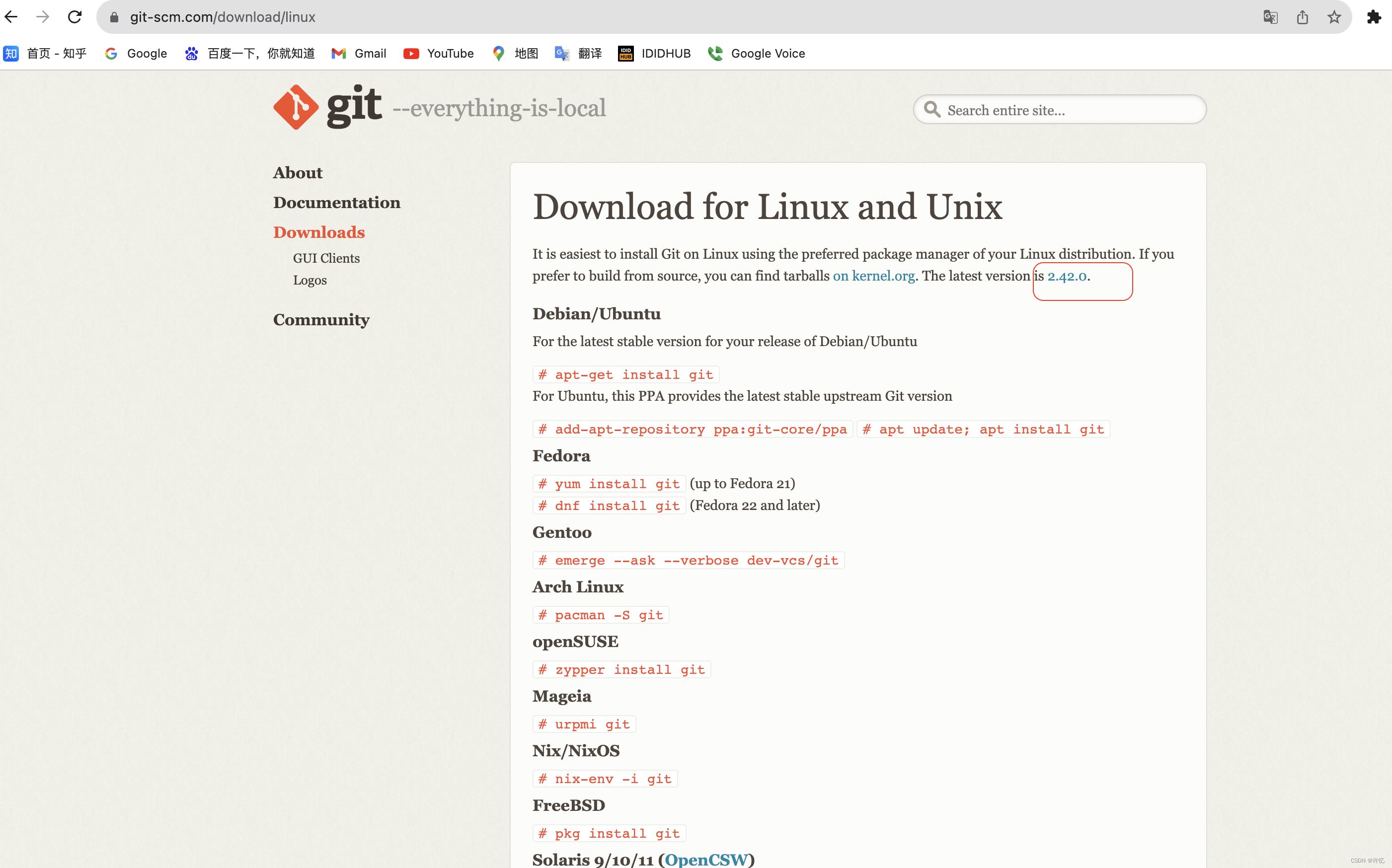Image resolution: width=1392 pixels, height=868 pixels.
Task: Click the search magnifier icon
Action: click(932, 110)
